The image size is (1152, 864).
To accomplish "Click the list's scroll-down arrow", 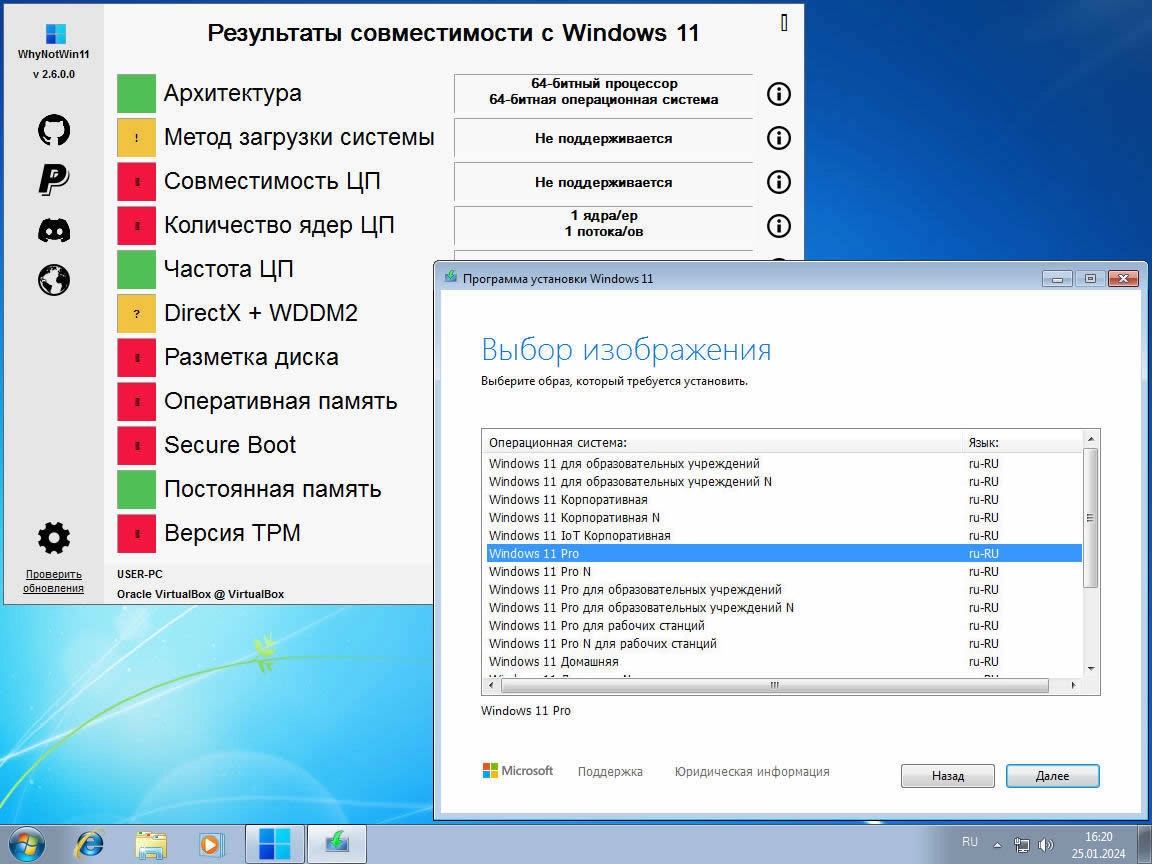I will pos(1091,669).
